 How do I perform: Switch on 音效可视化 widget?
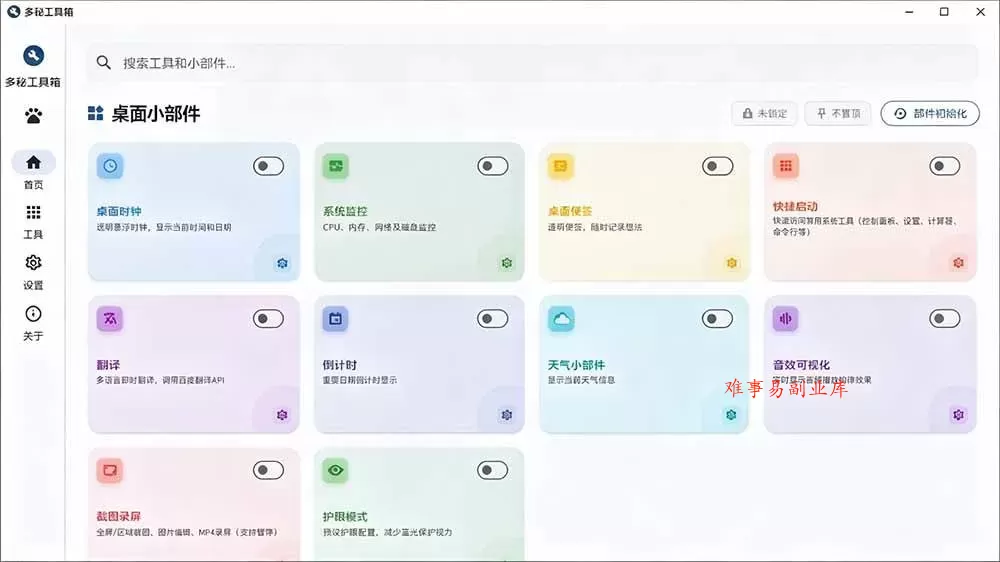(945, 318)
